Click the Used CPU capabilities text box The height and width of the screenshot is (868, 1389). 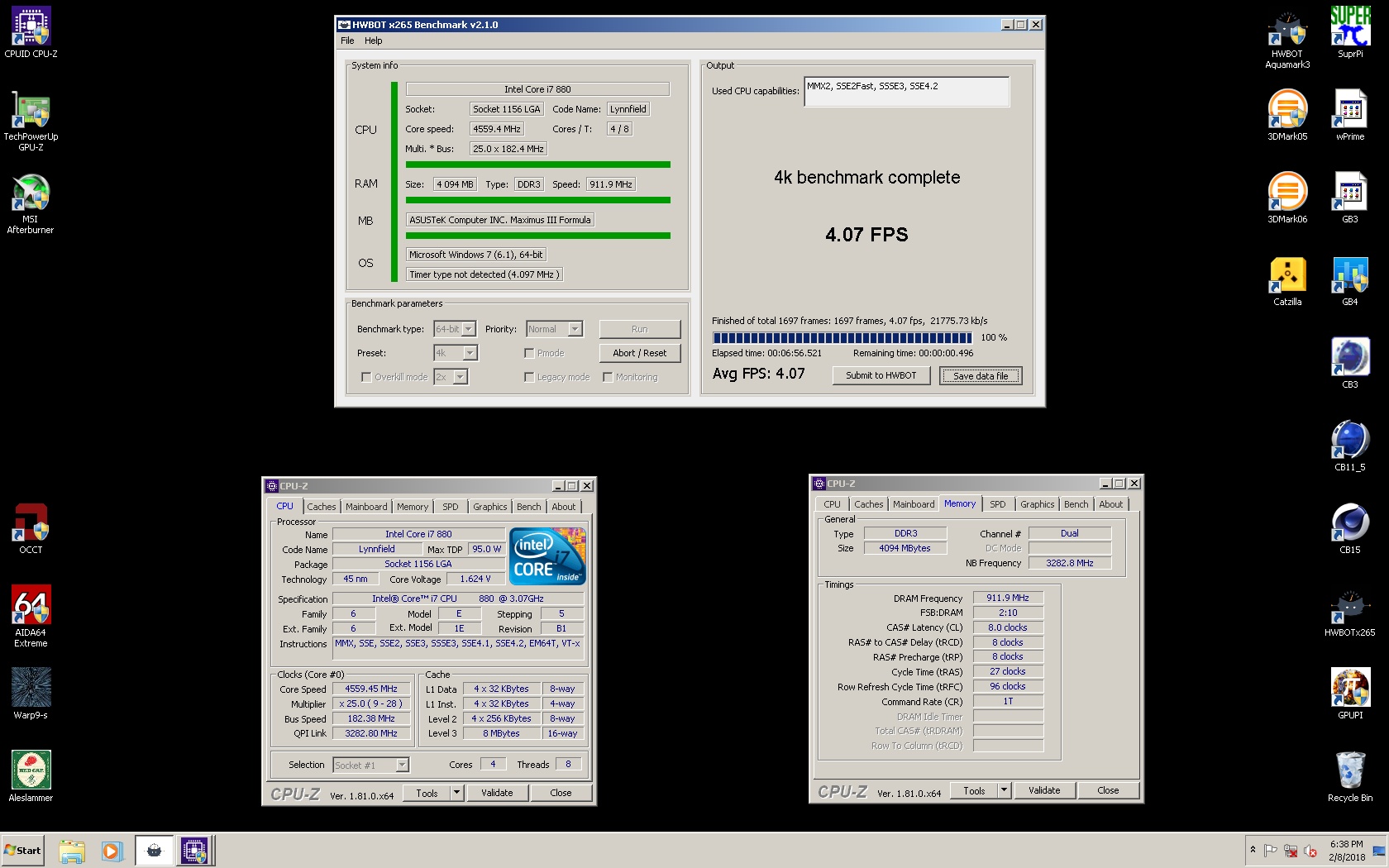907,92
